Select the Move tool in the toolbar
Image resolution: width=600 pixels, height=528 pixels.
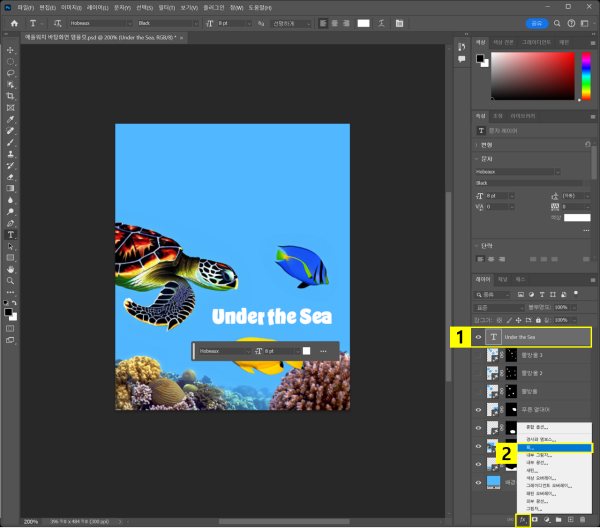pyautogui.click(x=10, y=49)
